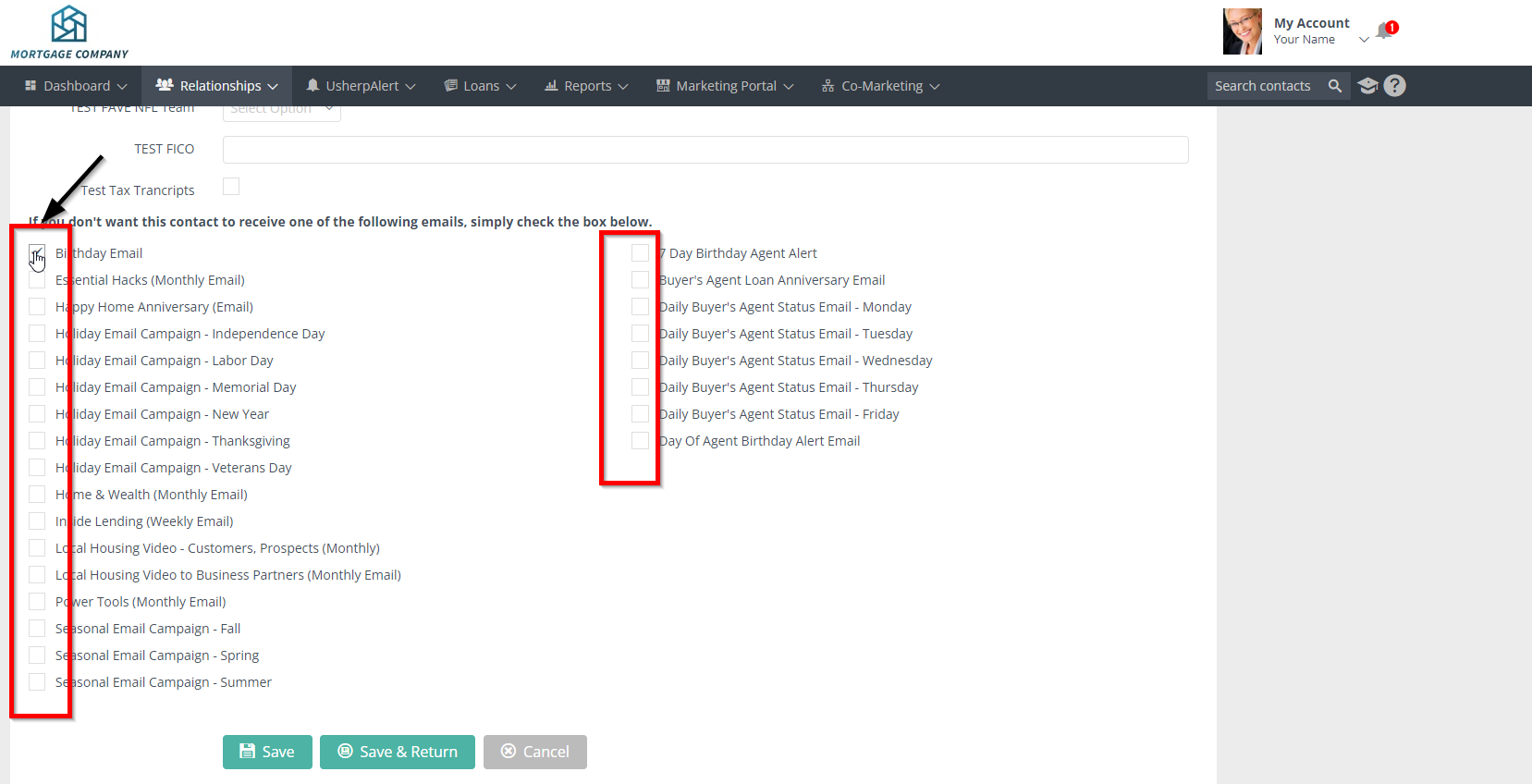The height and width of the screenshot is (784, 1532).
Task: Click inside the TEST FICO field
Action: 705,150
